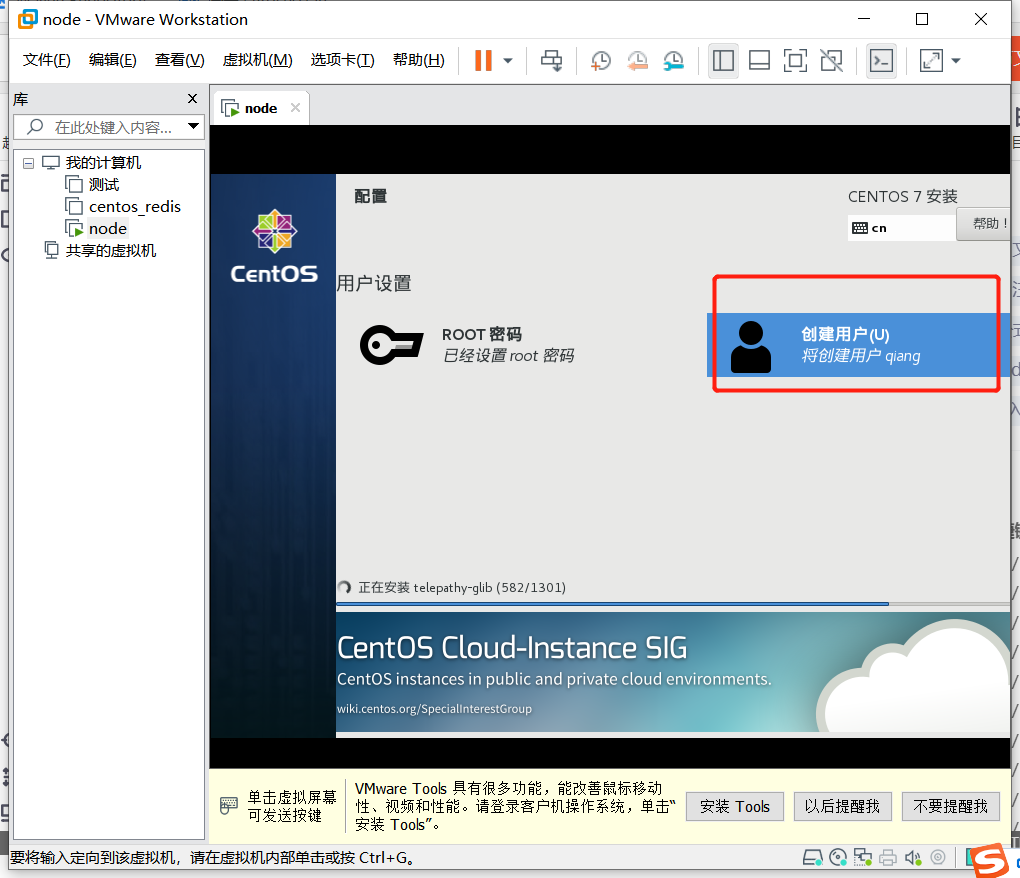
Task: Click the printer status bar icon
Action: 888,858
